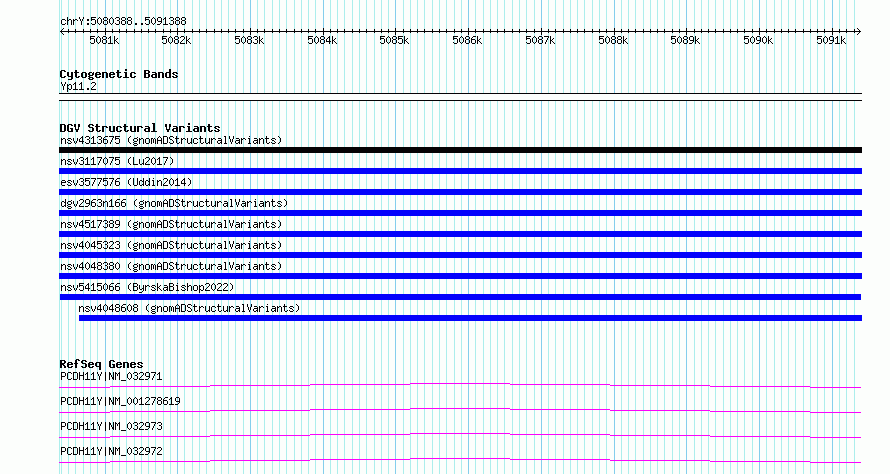The width and height of the screenshot is (890, 474).
Task: Click the magenta line for NM_032971
Action: click(x=460, y=386)
